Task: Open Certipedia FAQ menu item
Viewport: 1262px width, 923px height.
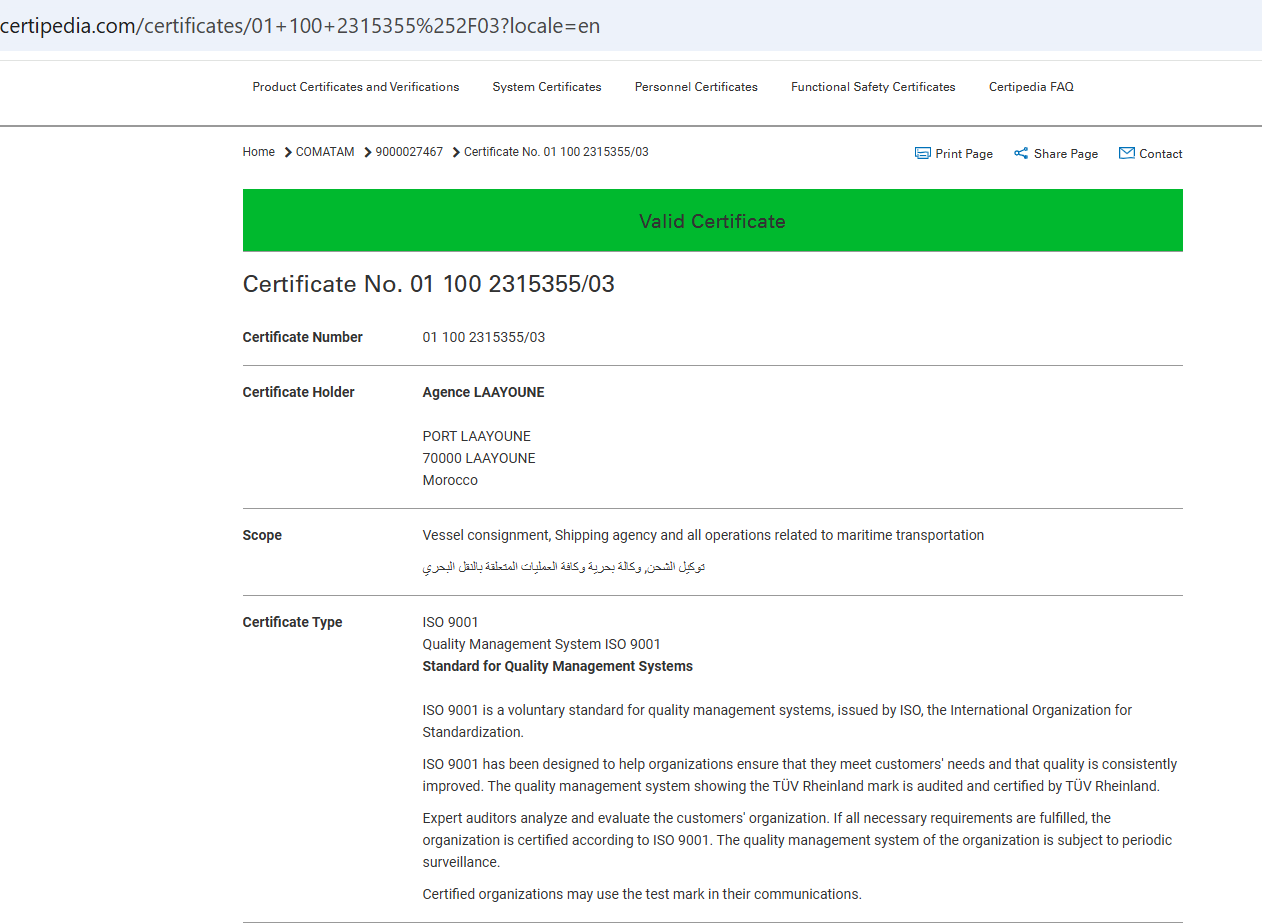Action: 1031,87
